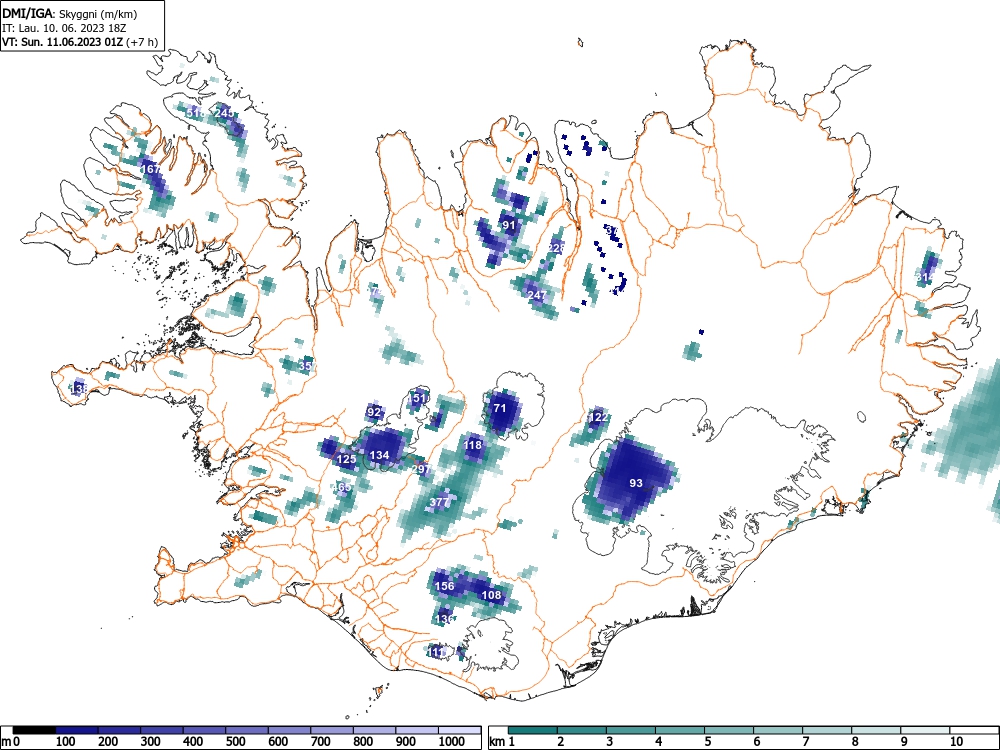Click the black 0–100 m legend swatch
This screenshot has width=1000, height=750.
click(x=34, y=730)
